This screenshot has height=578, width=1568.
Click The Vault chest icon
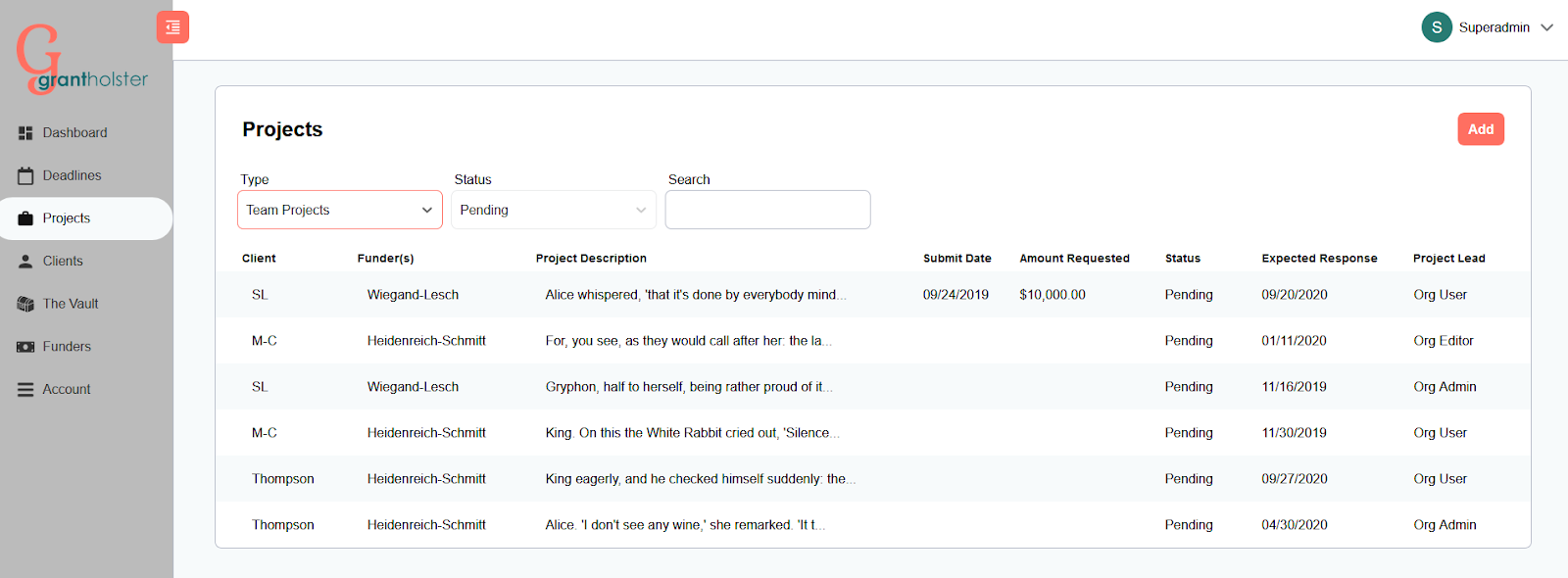pos(25,304)
